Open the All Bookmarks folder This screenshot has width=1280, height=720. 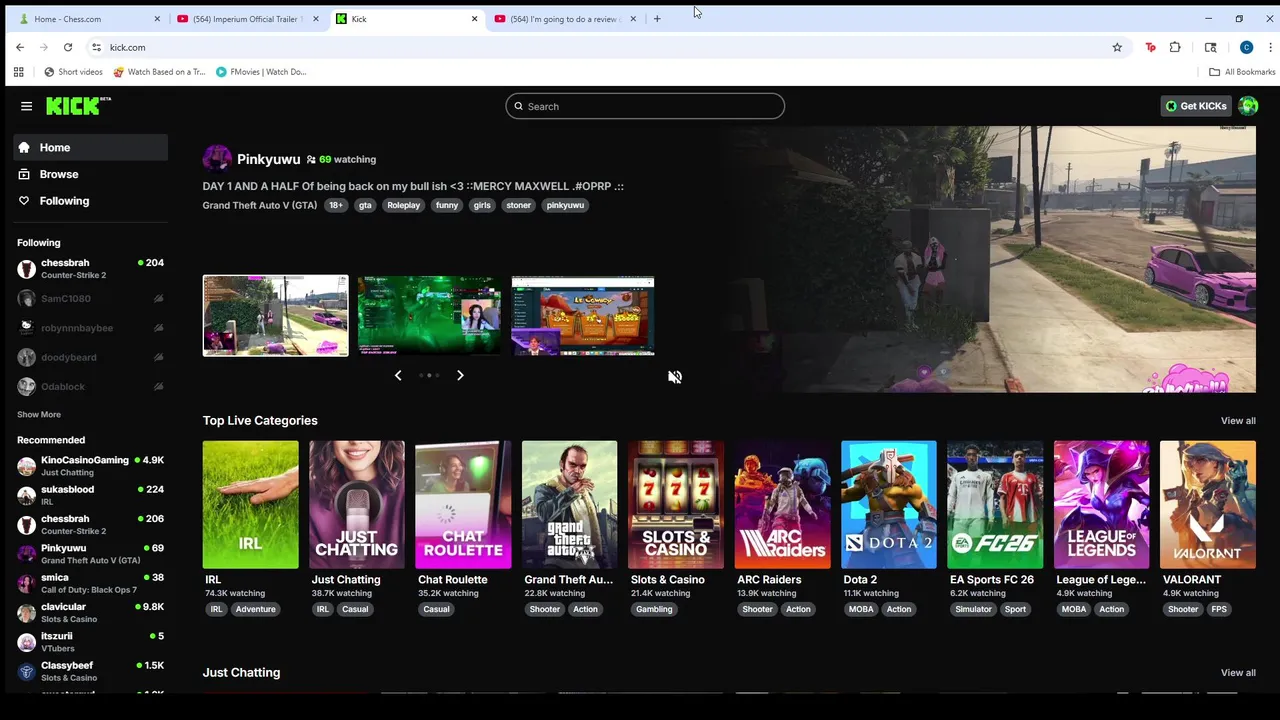point(1242,72)
